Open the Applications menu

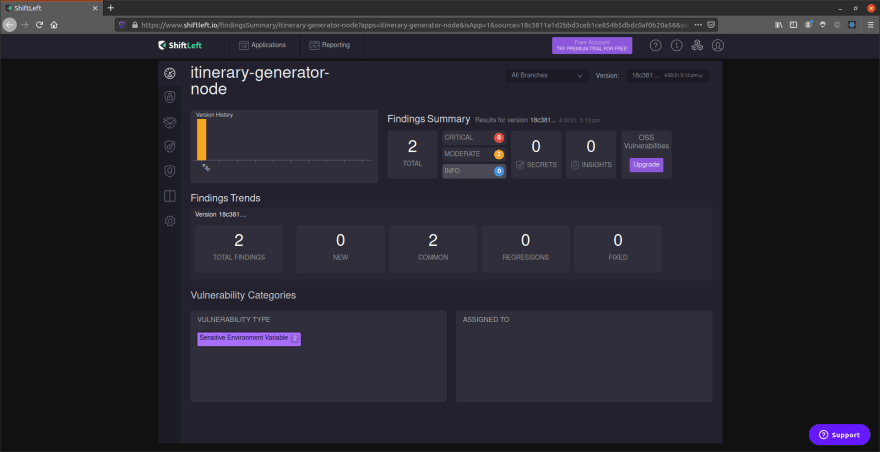(x=262, y=45)
